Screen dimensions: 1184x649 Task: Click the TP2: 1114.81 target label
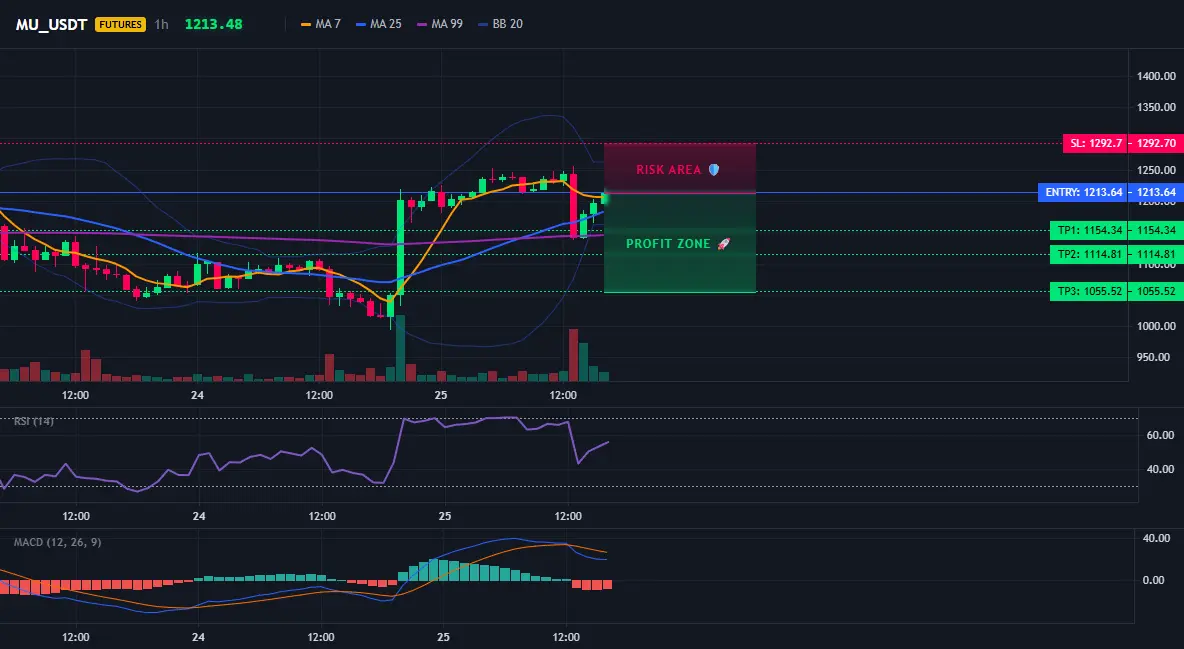(1088, 255)
